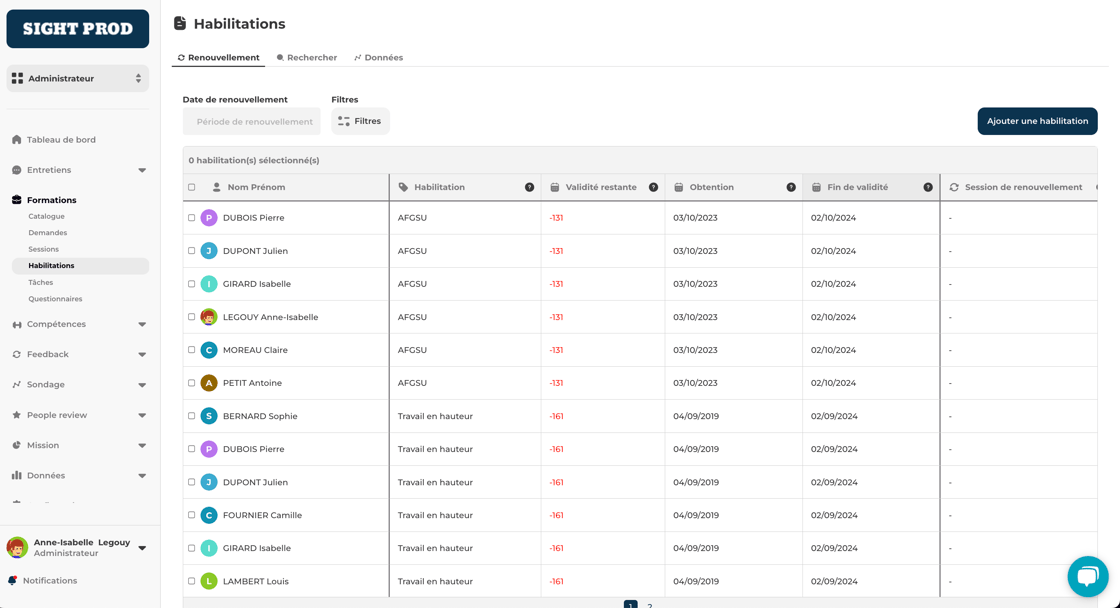Screen dimensions: 1120x608
Task: Open Tableau de bord home icon
Action: (17, 140)
